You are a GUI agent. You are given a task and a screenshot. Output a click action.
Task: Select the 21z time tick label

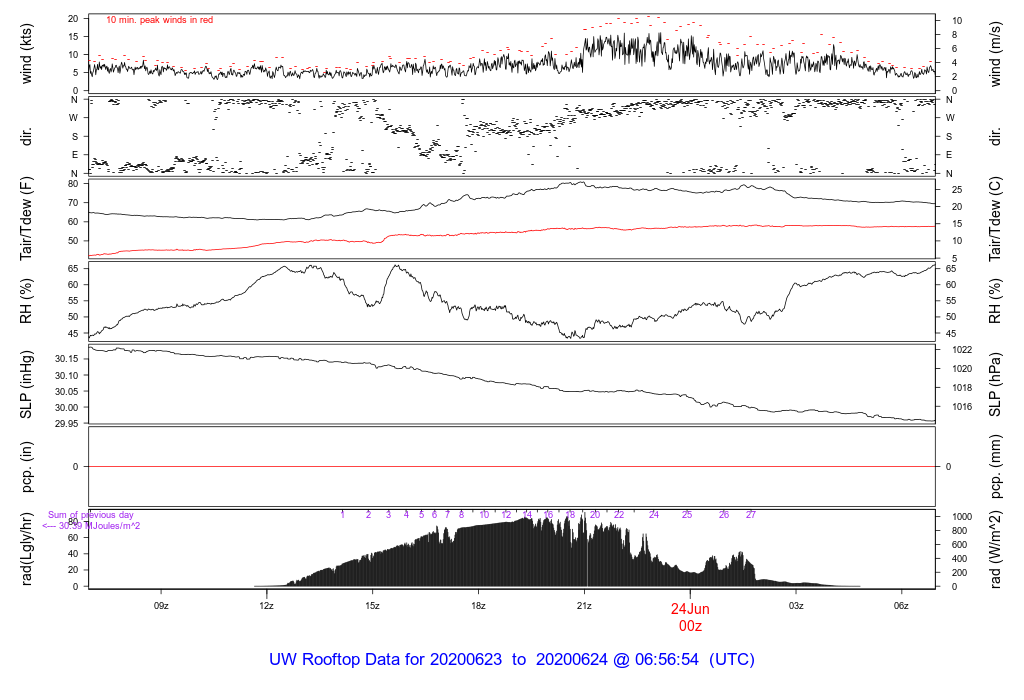point(584,606)
